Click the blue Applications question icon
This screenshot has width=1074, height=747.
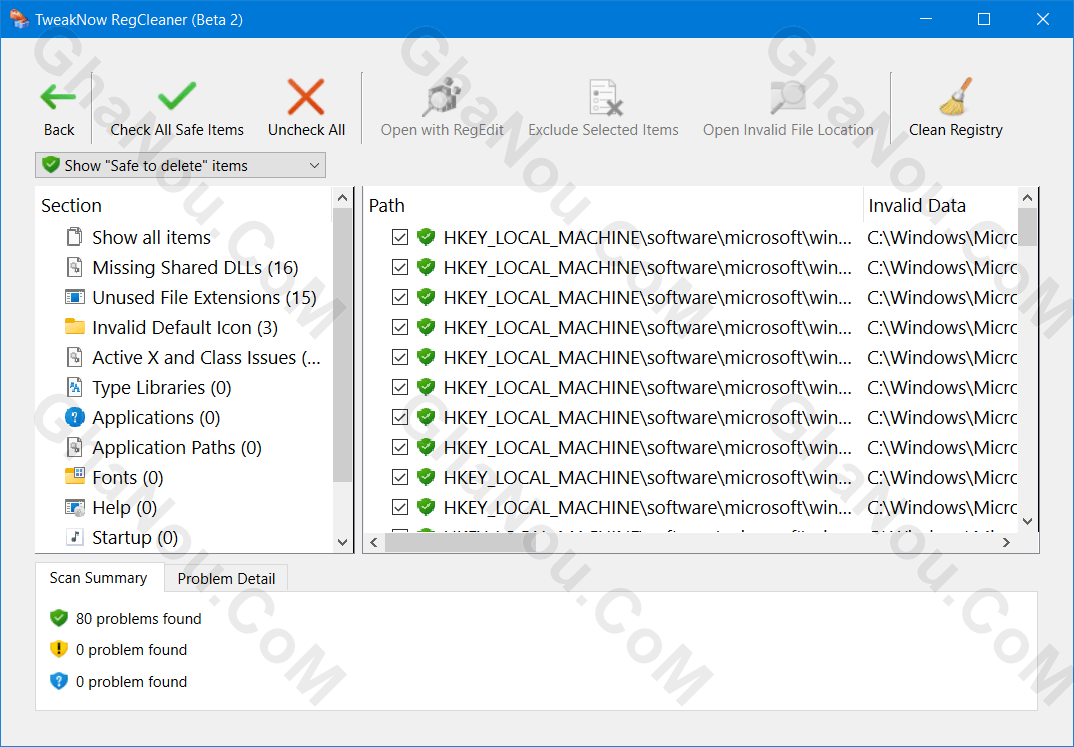tap(74, 417)
